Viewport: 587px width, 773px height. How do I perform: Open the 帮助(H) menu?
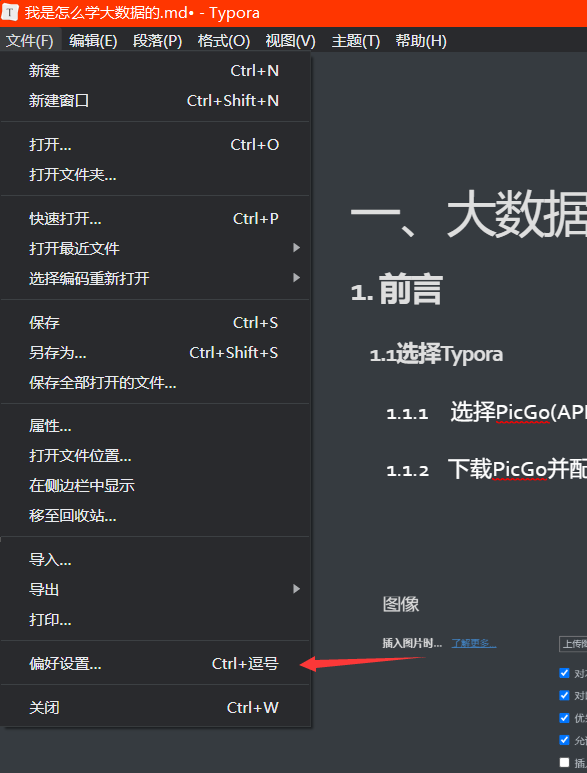tap(421, 40)
